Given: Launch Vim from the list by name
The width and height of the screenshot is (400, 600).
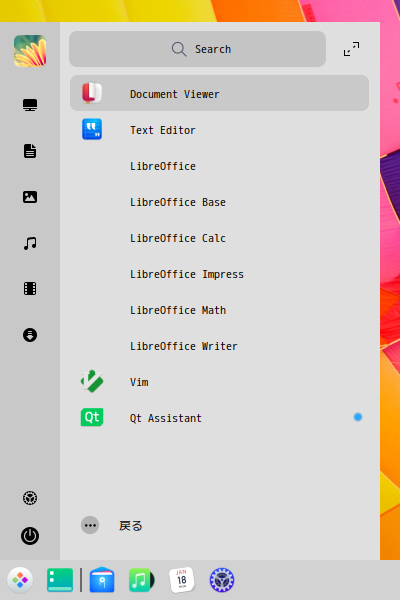Looking at the screenshot, I should [x=139, y=382].
